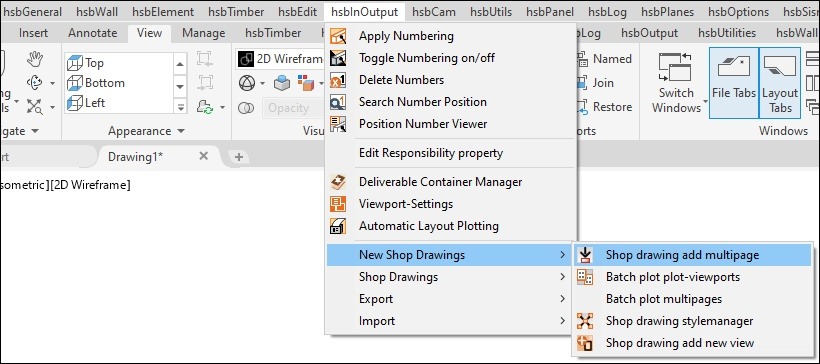Image resolution: width=820 pixels, height=364 pixels.
Task: Switch to the Drawing1* file tab
Action: (135, 156)
